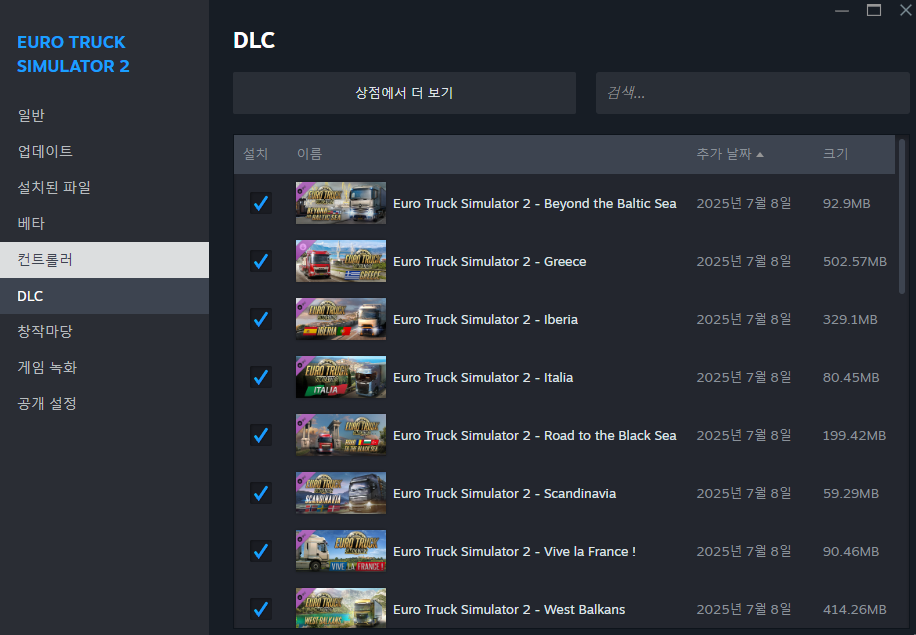Sort the list by 이름 column
The height and width of the screenshot is (635, 916).
coord(309,154)
